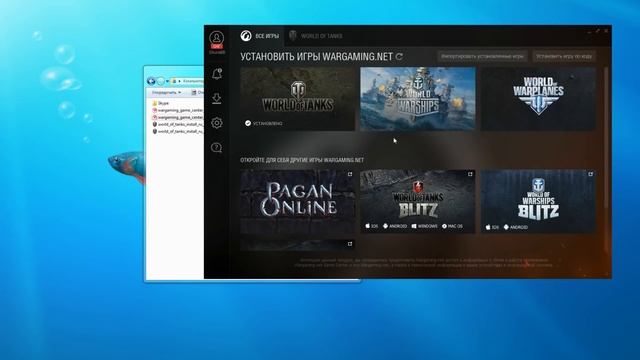Open external link icon on World of Warships Blitz card
Image resolution: width=640 pixels, height=360 pixels.
click(591, 174)
